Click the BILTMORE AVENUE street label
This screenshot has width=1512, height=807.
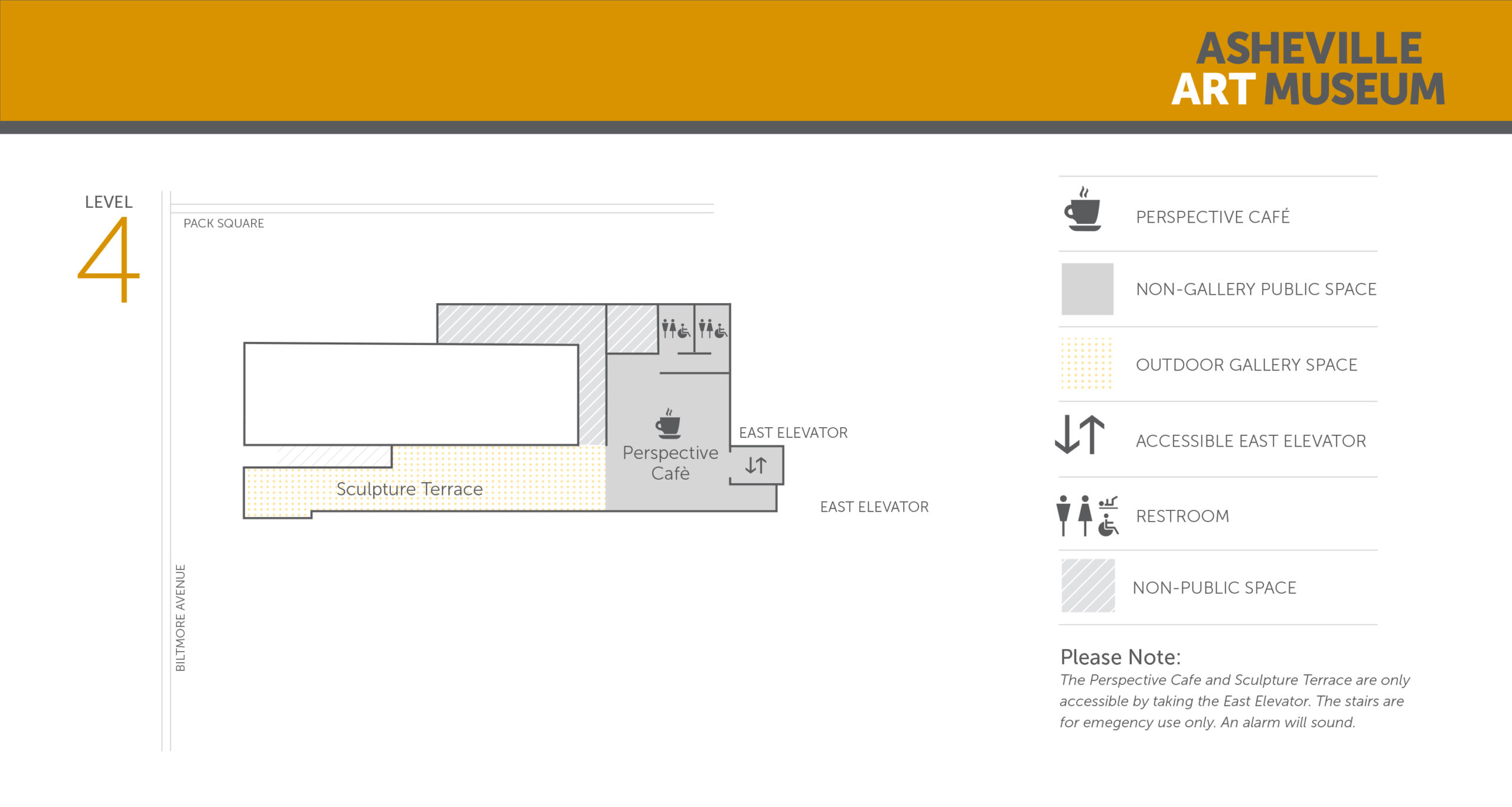[x=181, y=617]
